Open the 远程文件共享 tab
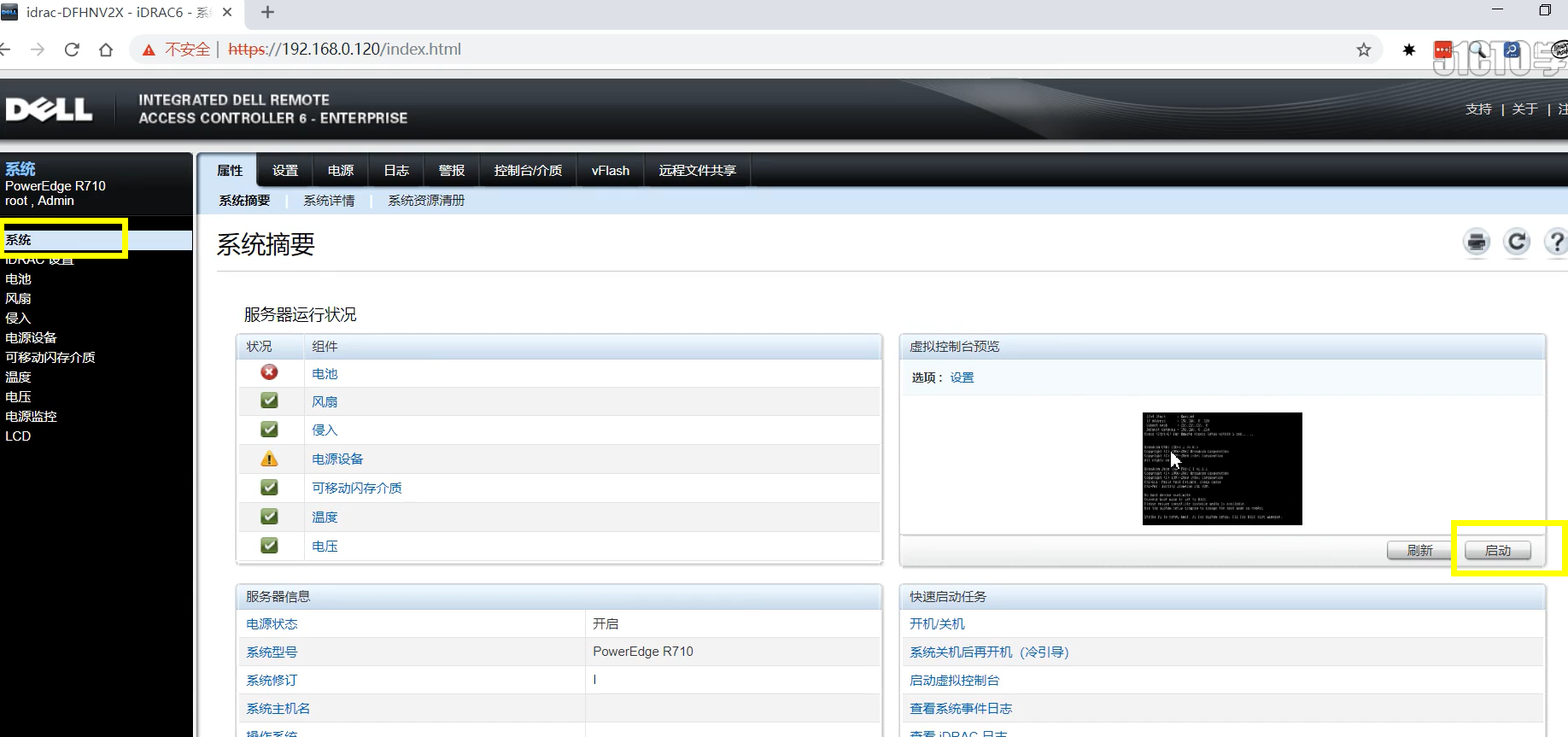Screen dimensions: 1568x737 click(698, 171)
